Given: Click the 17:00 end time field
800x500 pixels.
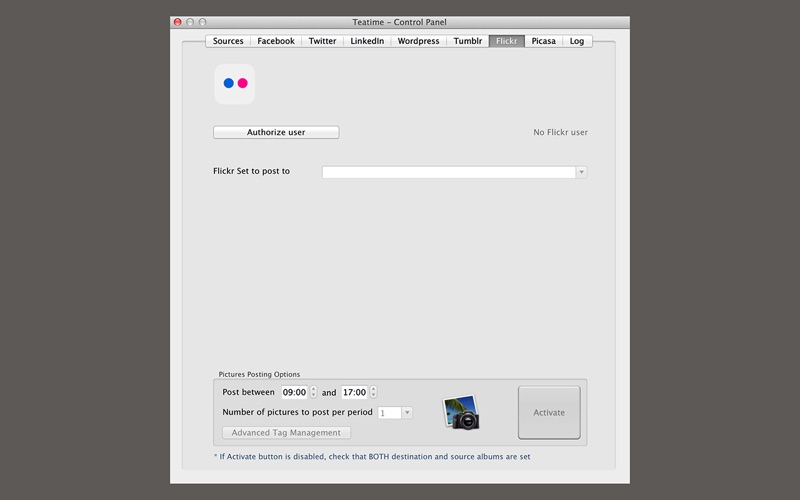Looking at the screenshot, I should tap(355, 392).
